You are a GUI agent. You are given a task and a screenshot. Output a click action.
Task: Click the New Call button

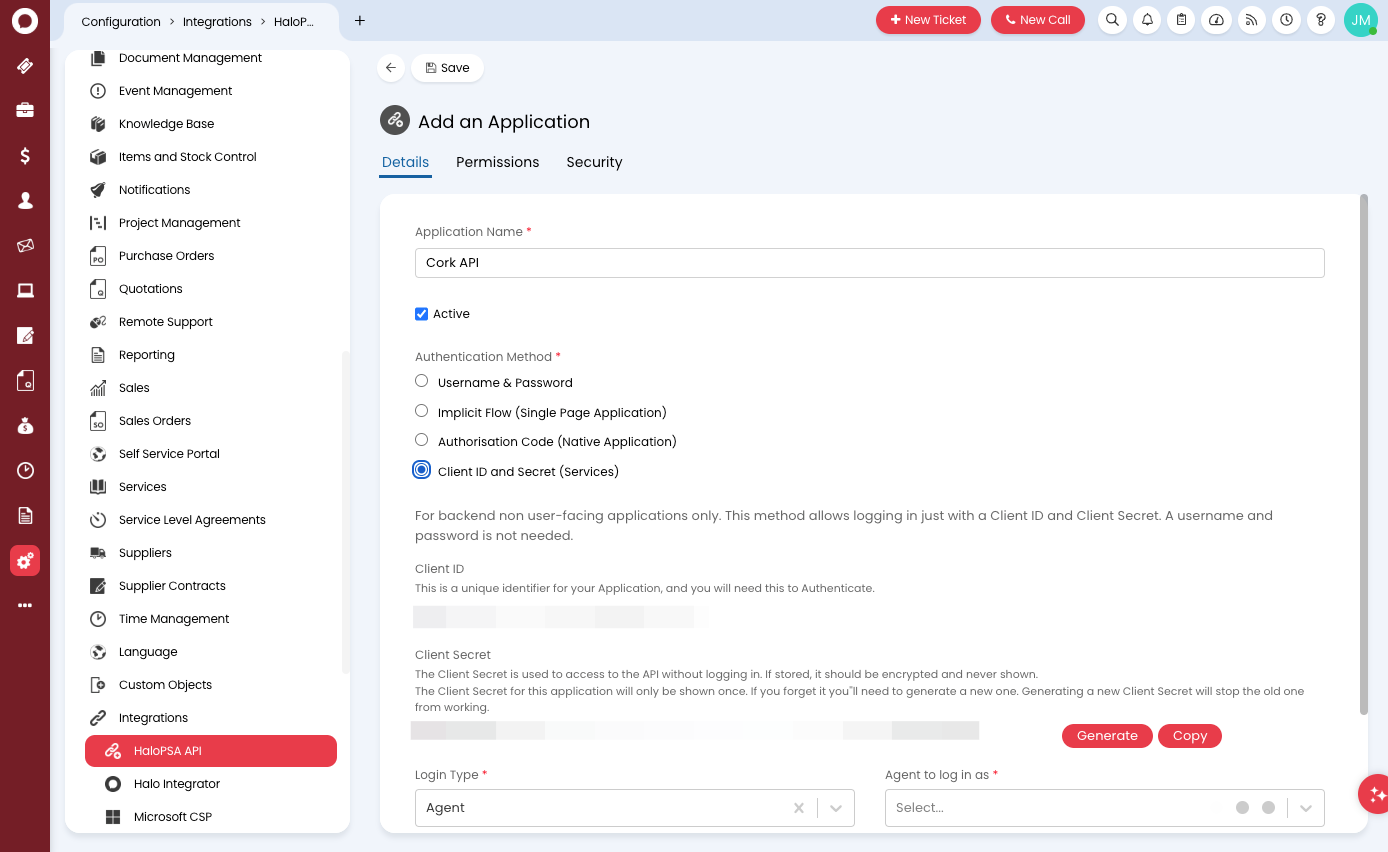point(1038,20)
